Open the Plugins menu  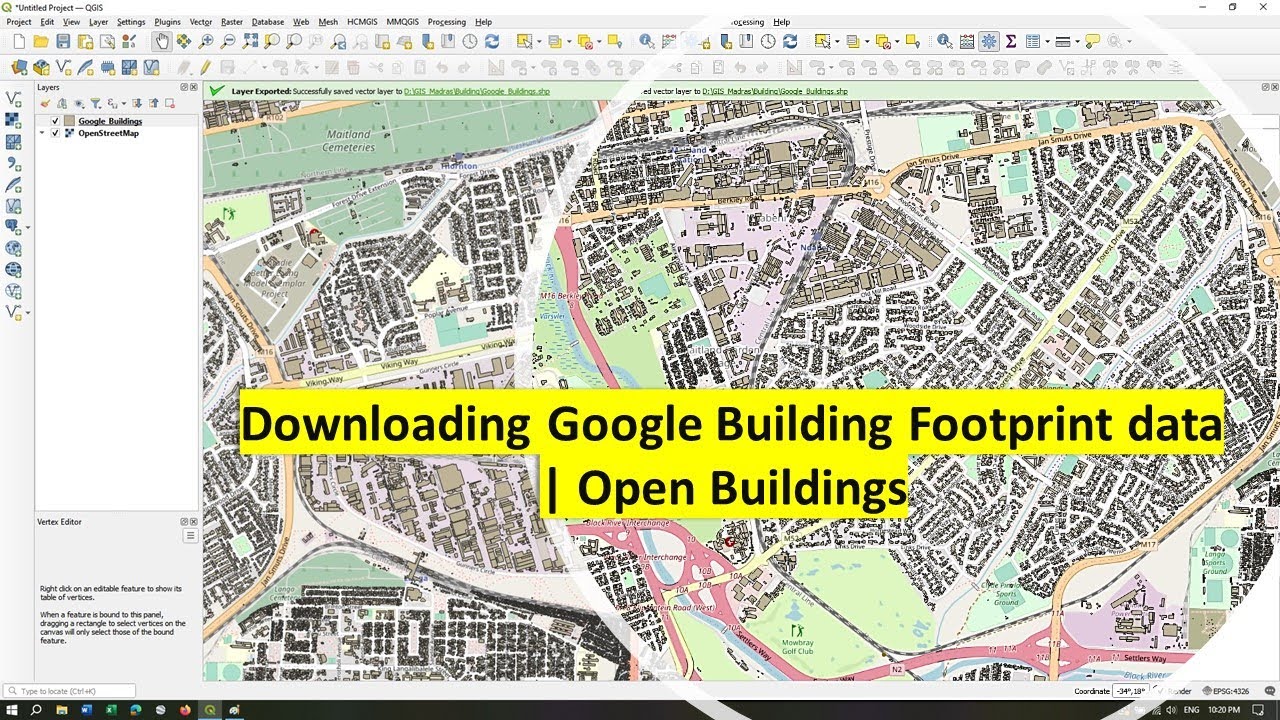pos(167,22)
